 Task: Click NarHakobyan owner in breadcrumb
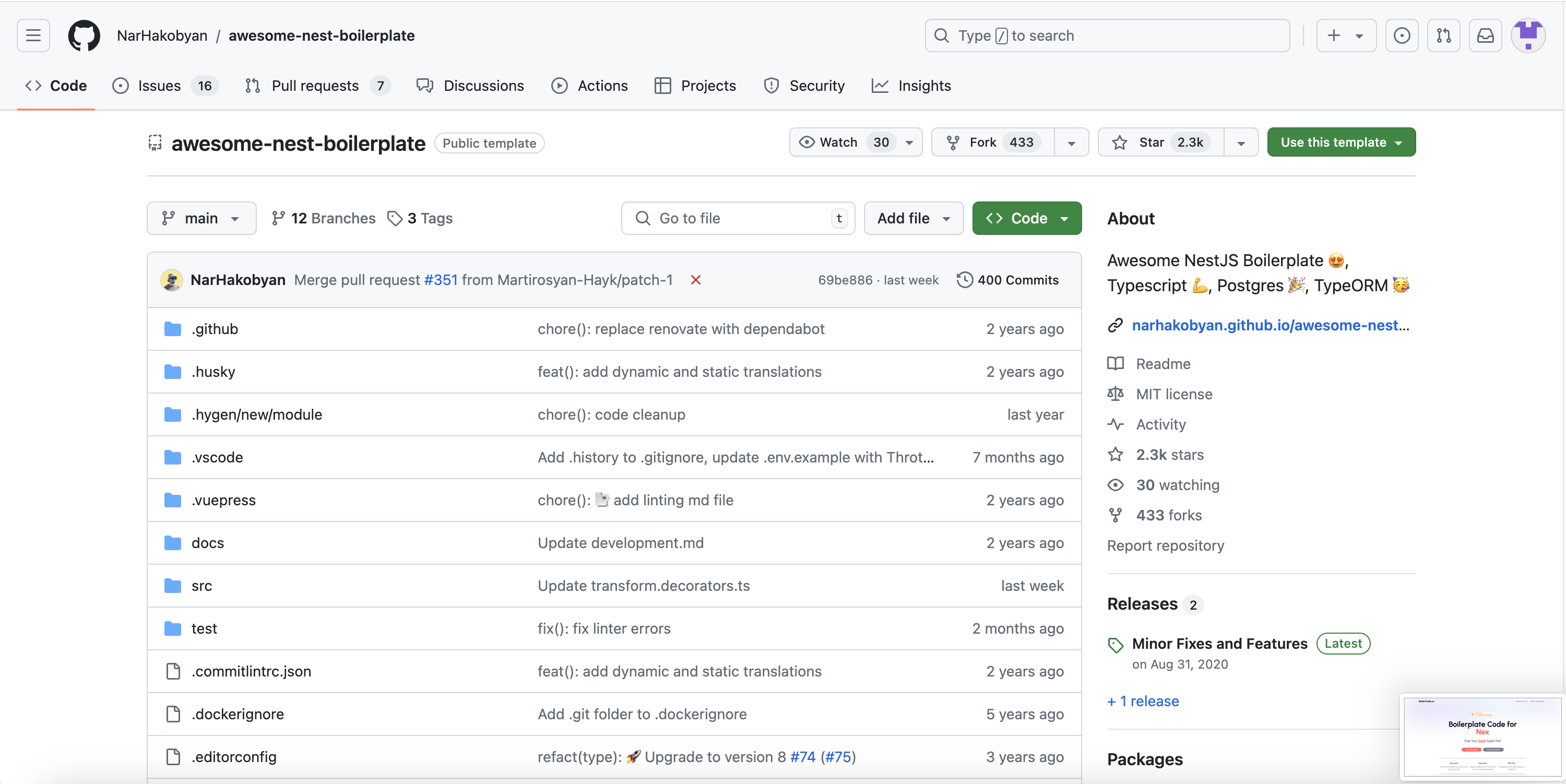click(162, 35)
